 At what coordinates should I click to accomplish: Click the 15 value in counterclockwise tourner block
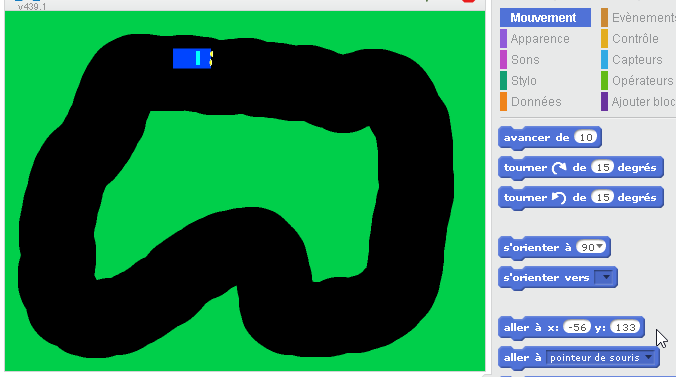click(x=602, y=197)
